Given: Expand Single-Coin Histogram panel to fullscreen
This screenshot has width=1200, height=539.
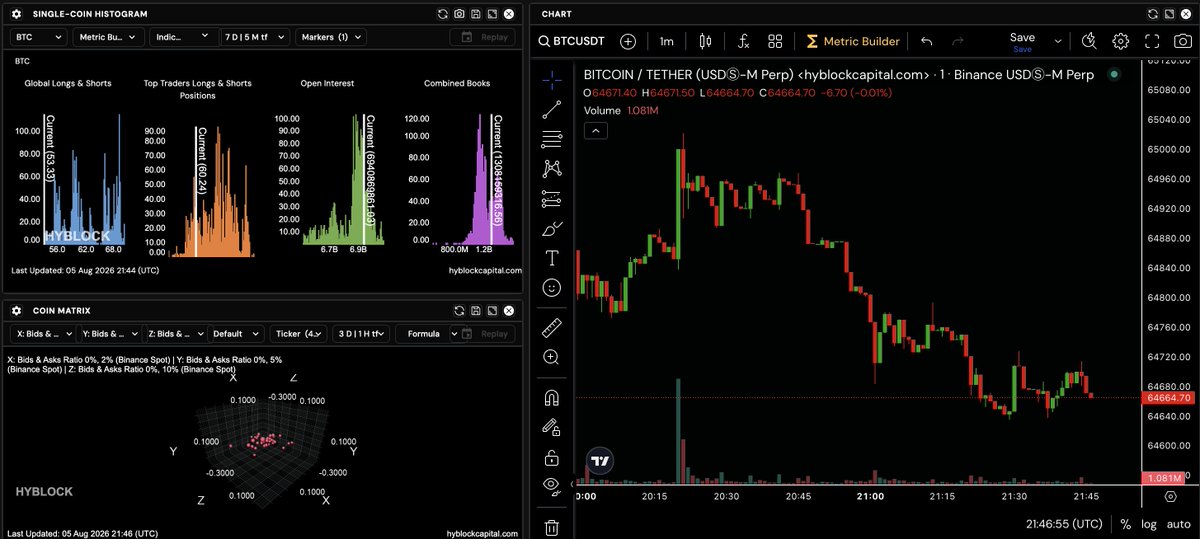Looking at the screenshot, I should 492,14.
